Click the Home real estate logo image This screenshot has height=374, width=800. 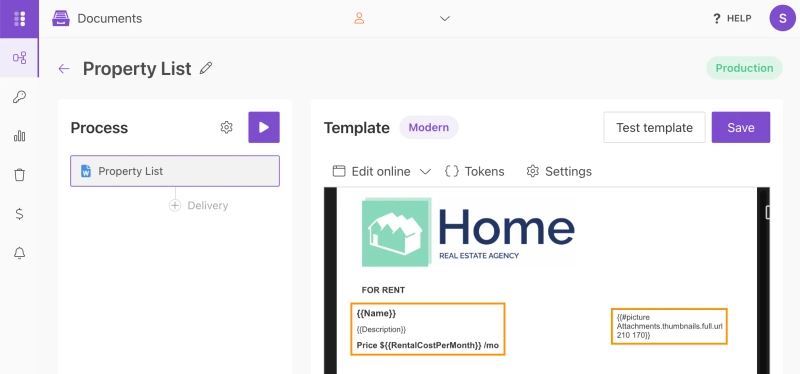coord(468,232)
